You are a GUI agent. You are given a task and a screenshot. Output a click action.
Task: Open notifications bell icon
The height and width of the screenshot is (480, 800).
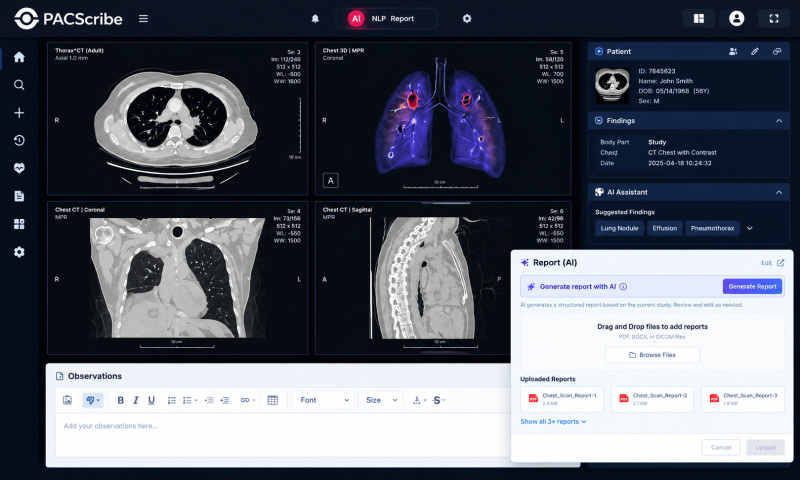315,18
